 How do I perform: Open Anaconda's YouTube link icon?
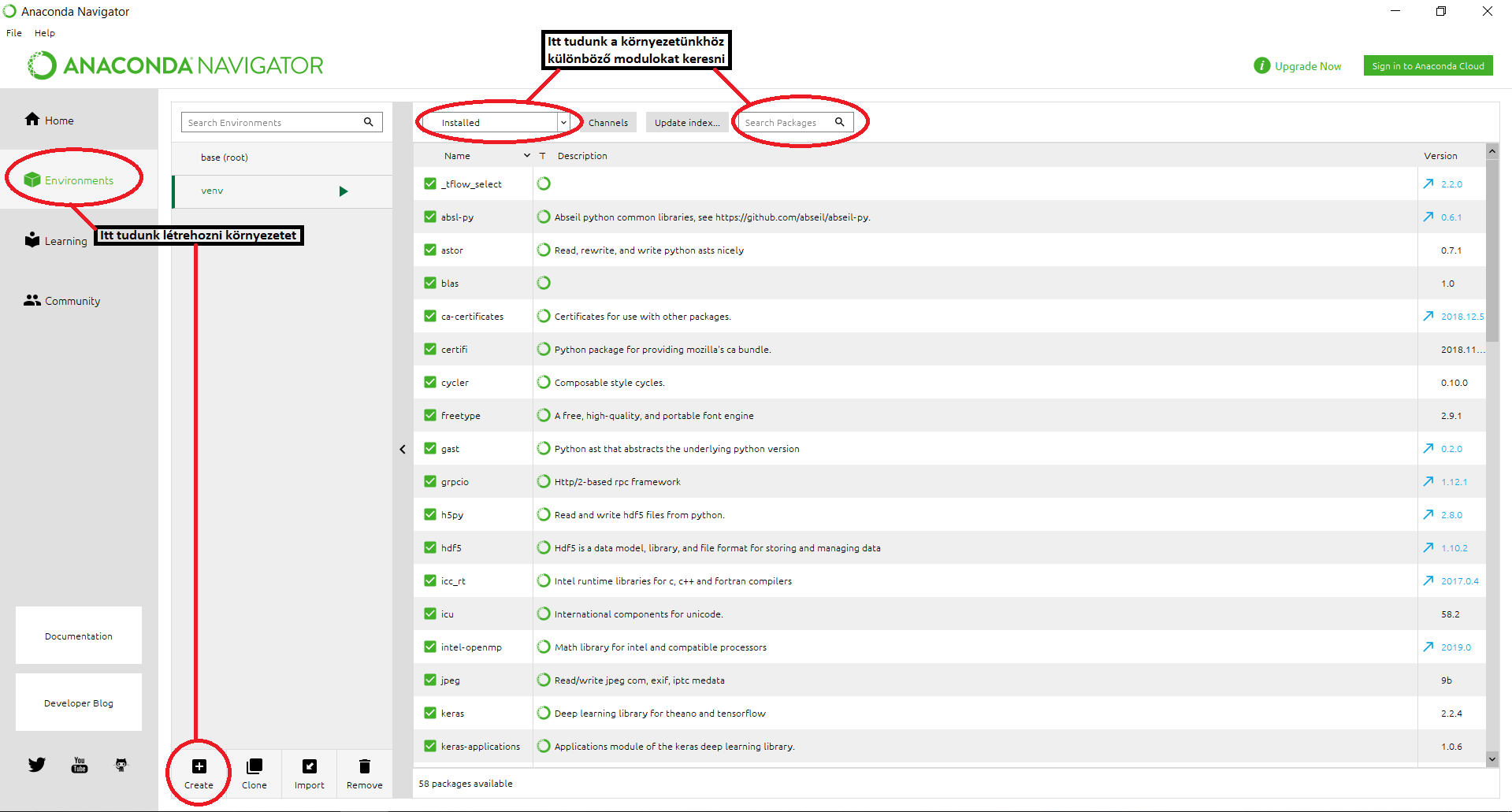tap(80, 765)
